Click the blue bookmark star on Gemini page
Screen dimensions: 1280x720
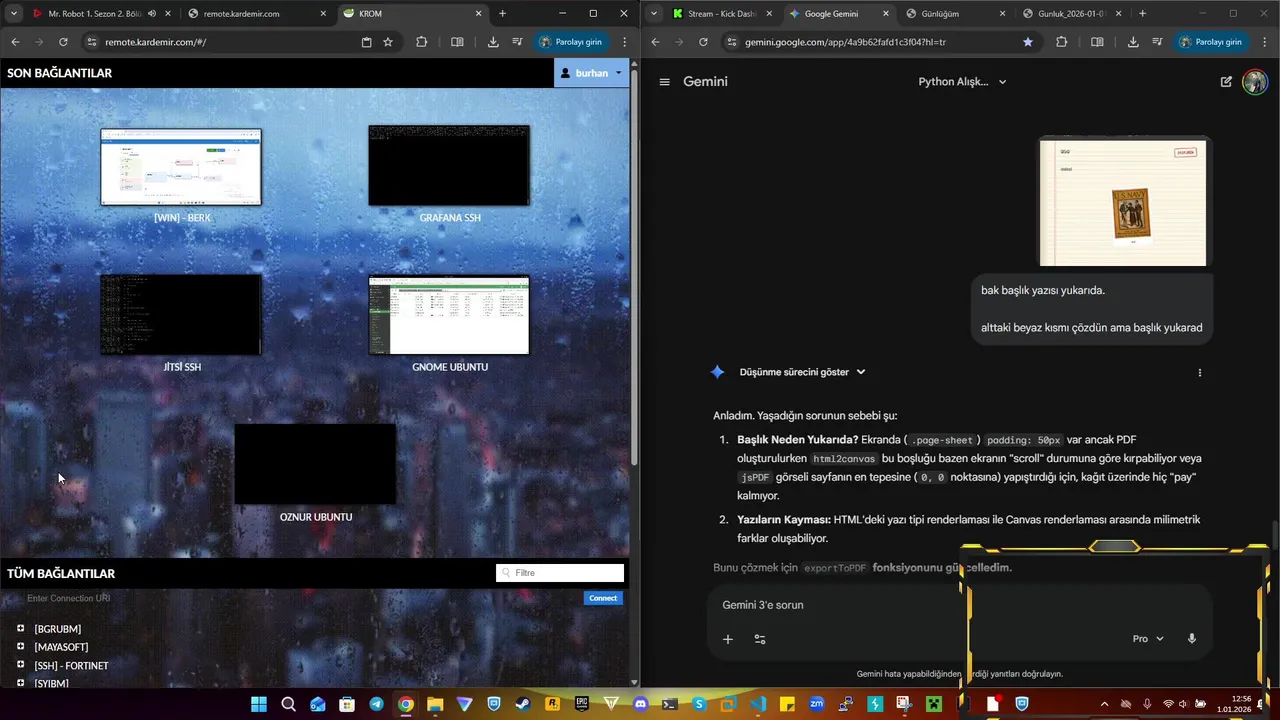[x=1028, y=42]
